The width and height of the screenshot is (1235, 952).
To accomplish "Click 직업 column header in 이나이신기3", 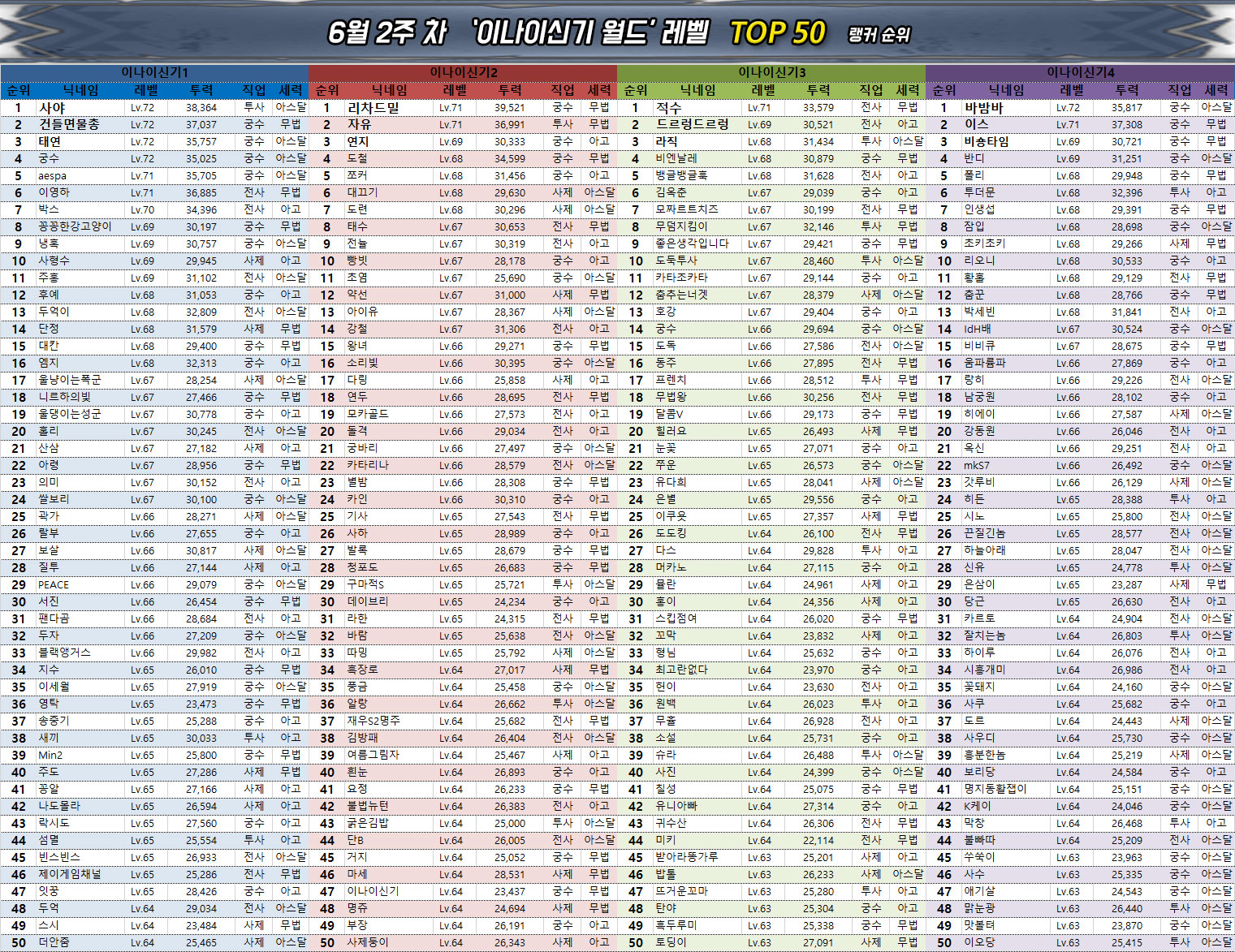I will tap(871, 90).
